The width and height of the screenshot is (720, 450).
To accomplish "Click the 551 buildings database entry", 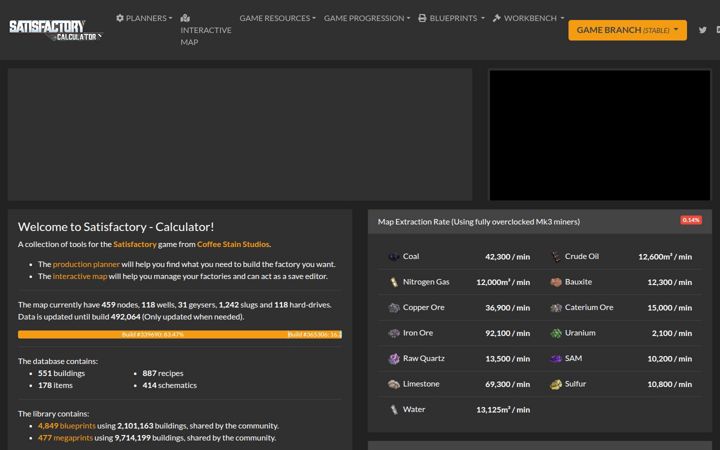I will point(62,373).
